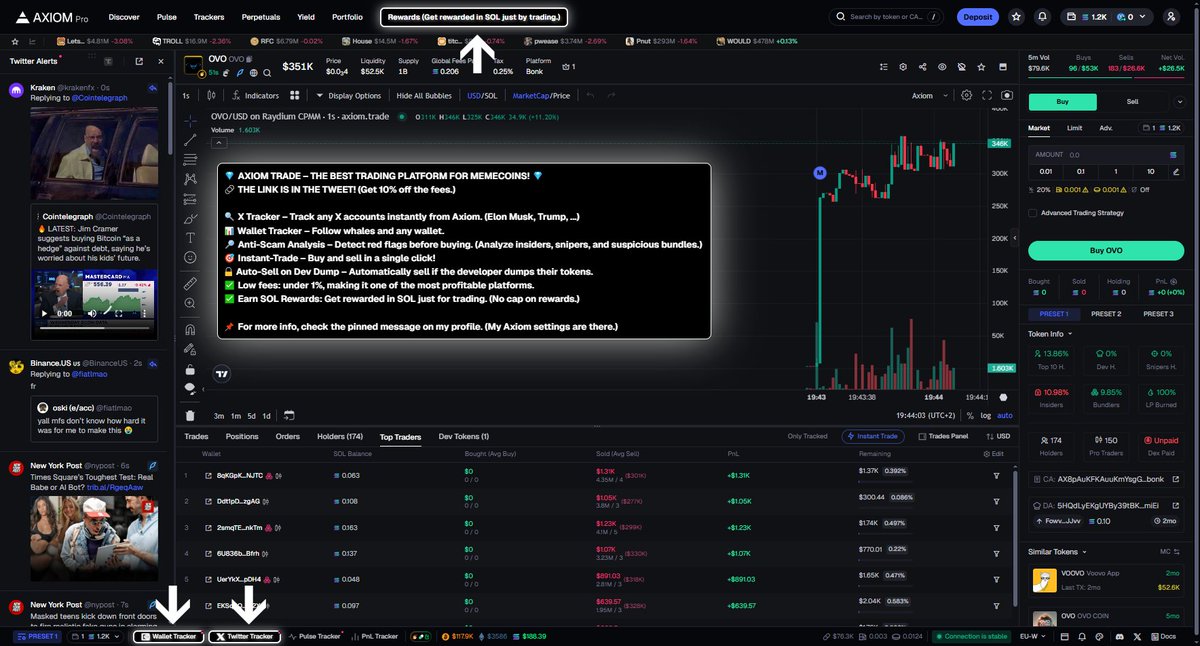Take a chart snapshot with camera icon

(x=1006, y=96)
